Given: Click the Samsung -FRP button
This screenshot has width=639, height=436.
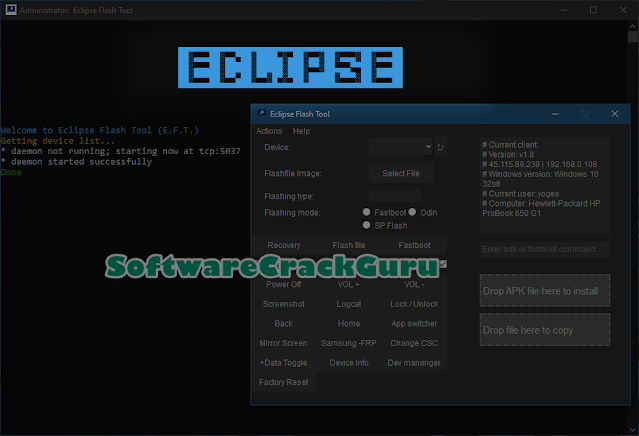Looking at the screenshot, I should tap(349, 343).
